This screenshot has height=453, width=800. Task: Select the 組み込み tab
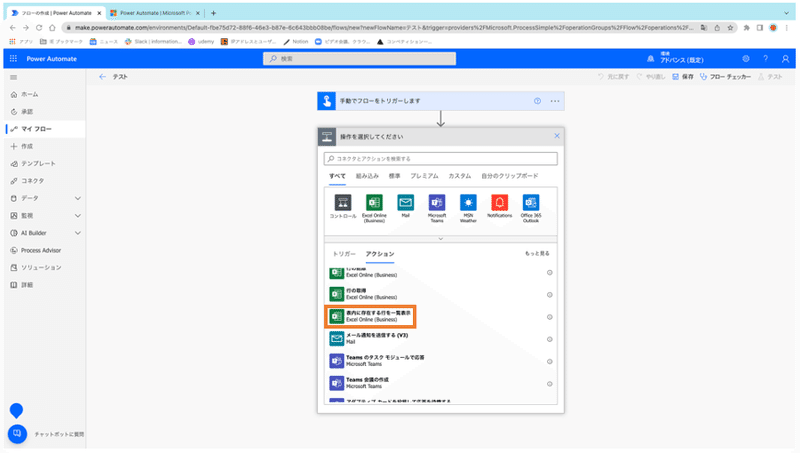coord(367,176)
